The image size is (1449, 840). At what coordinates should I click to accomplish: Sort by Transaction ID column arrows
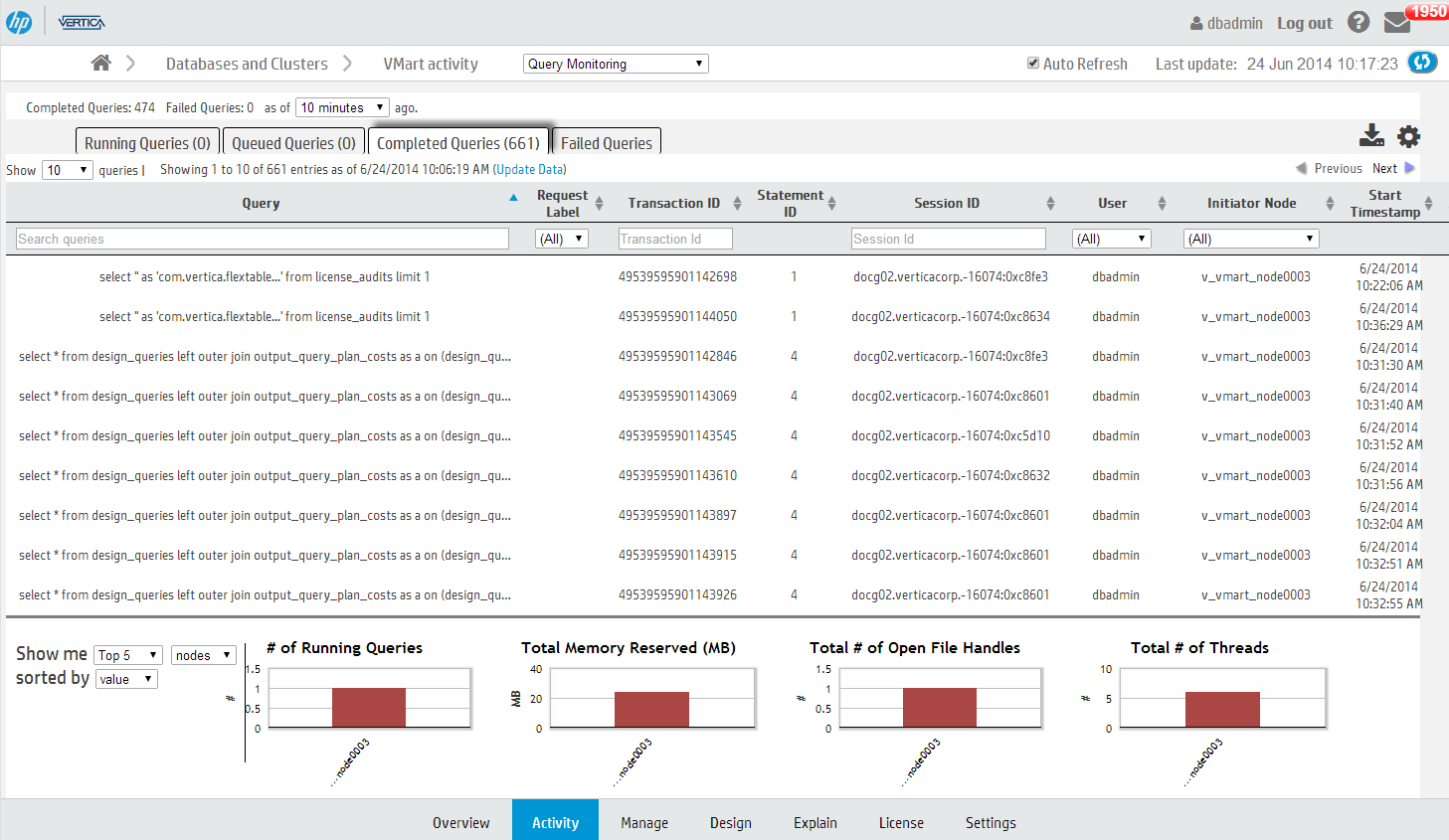point(737,203)
